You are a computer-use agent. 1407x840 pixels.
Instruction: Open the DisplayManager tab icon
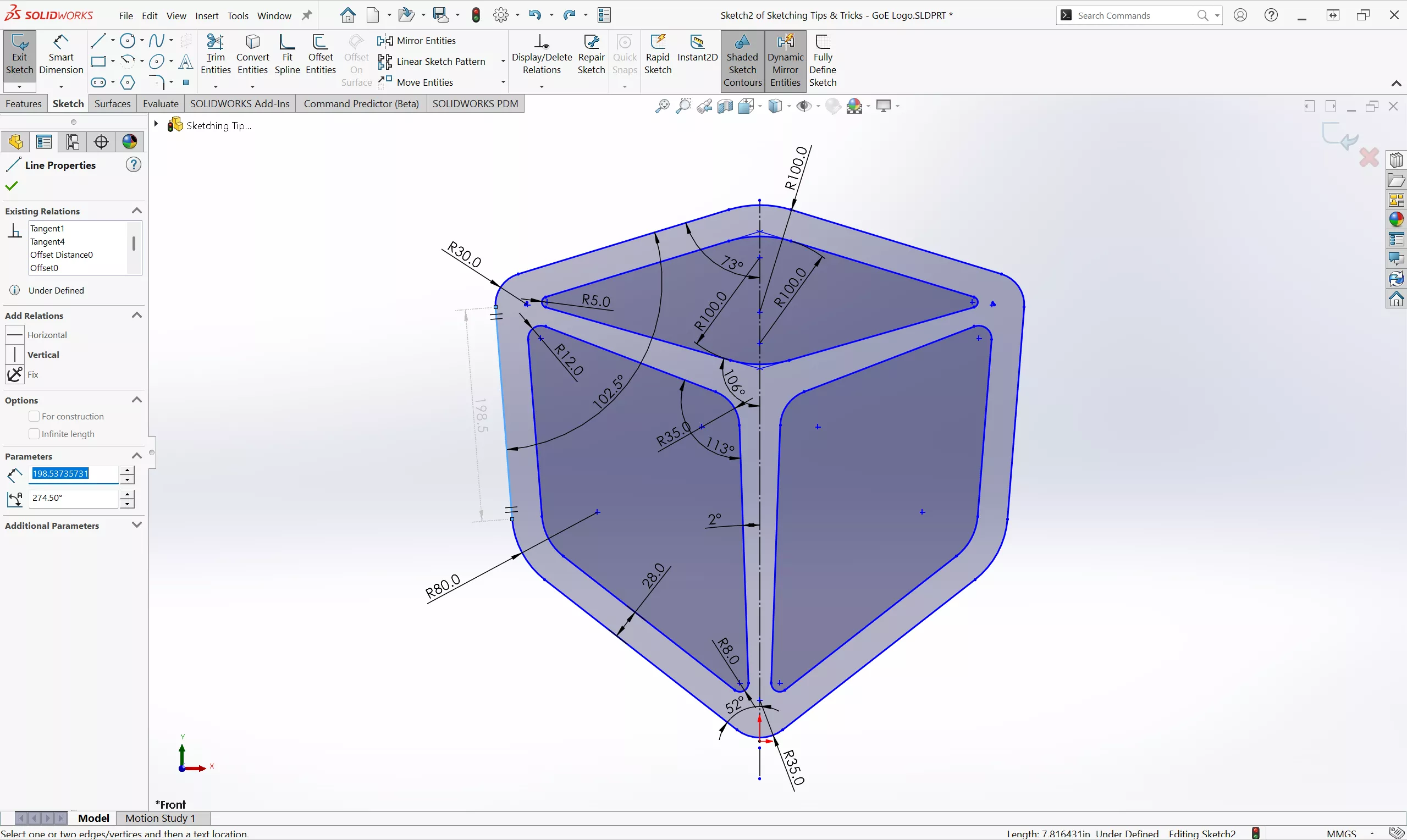click(130, 141)
